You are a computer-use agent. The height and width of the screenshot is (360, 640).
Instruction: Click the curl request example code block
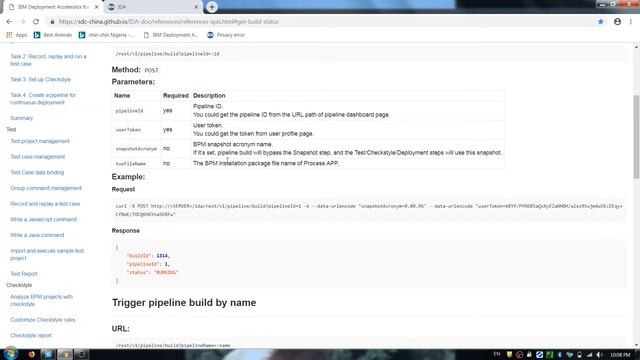[x=369, y=210]
